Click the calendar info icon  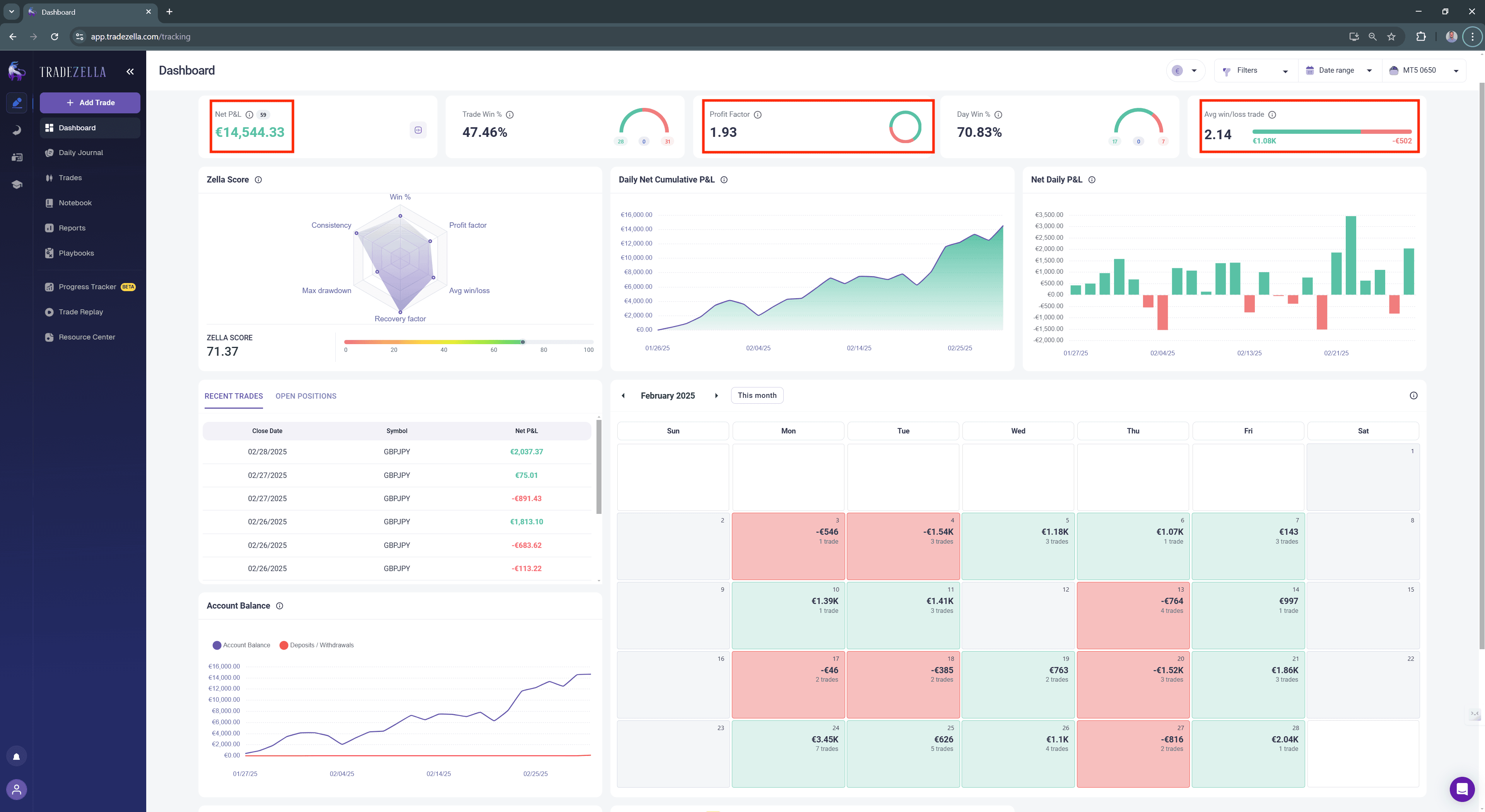(1413, 395)
